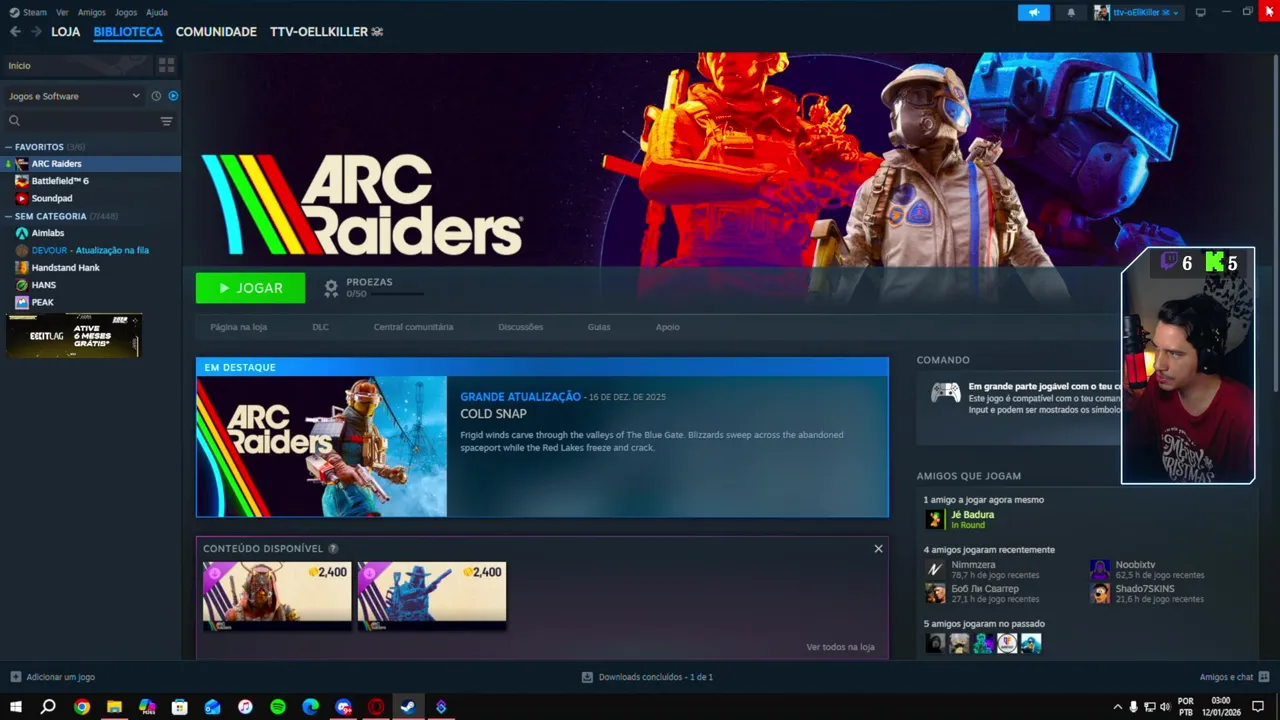Screen dimensions: 1280x720
Task: Open the Jogos menu
Action: pyautogui.click(x=126, y=12)
